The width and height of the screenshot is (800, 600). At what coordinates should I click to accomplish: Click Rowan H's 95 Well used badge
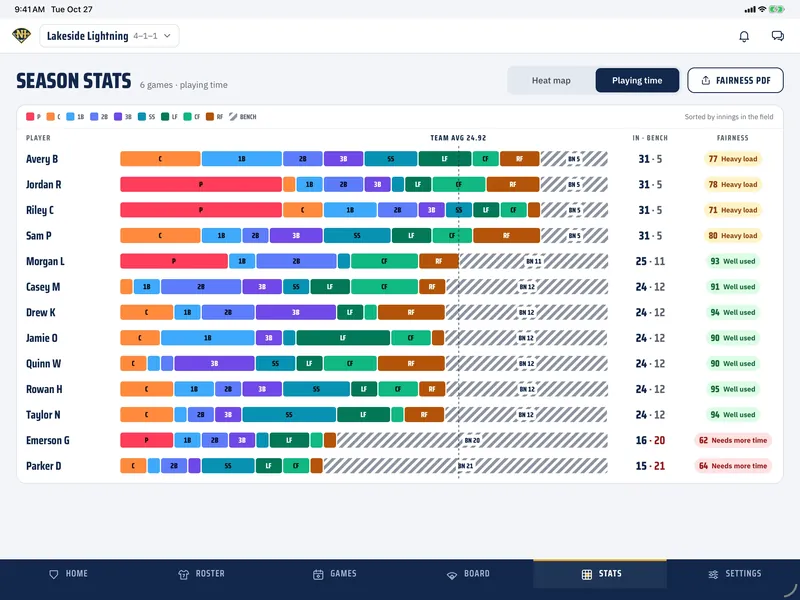733,389
